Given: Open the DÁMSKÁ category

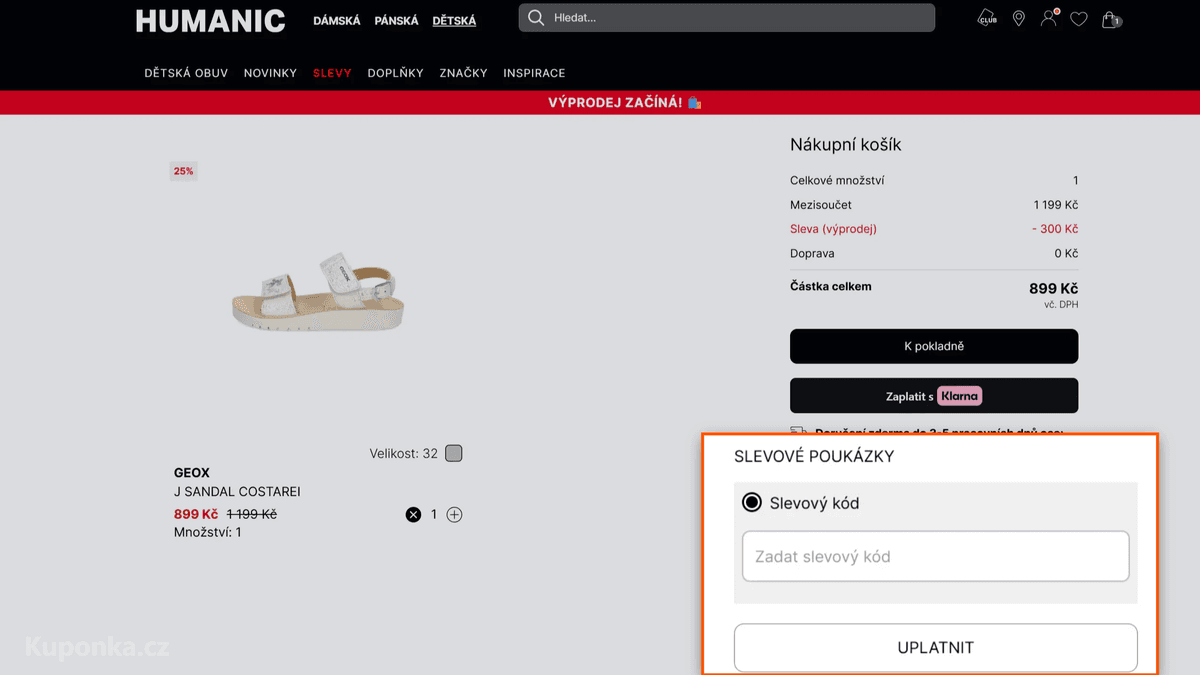Looking at the screenshot, I should pos(337,20).
